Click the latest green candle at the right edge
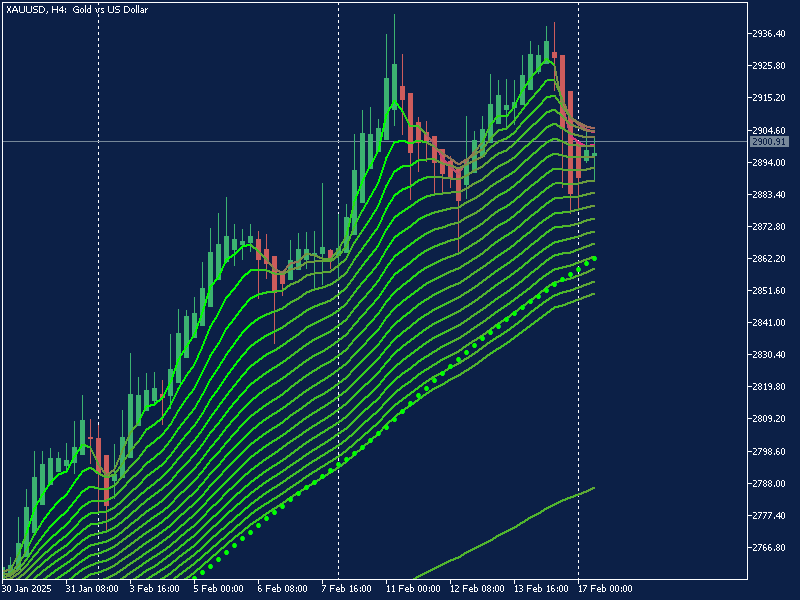The width and height of the screenshot is (800, 600). (x=594, y=155)
